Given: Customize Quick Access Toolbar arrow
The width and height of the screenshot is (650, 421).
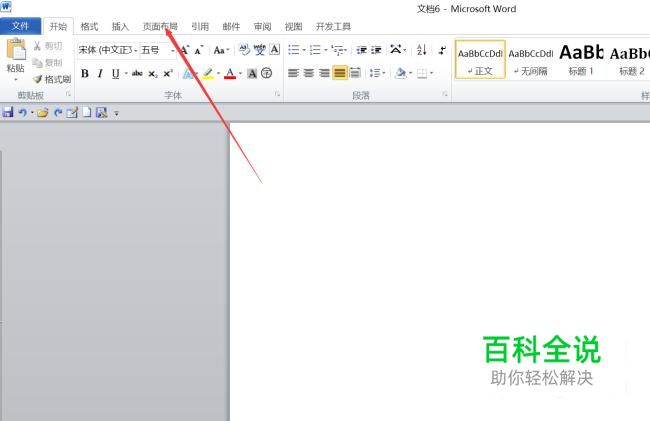Looking at the screenshot, I should click(x=116, y=113).
